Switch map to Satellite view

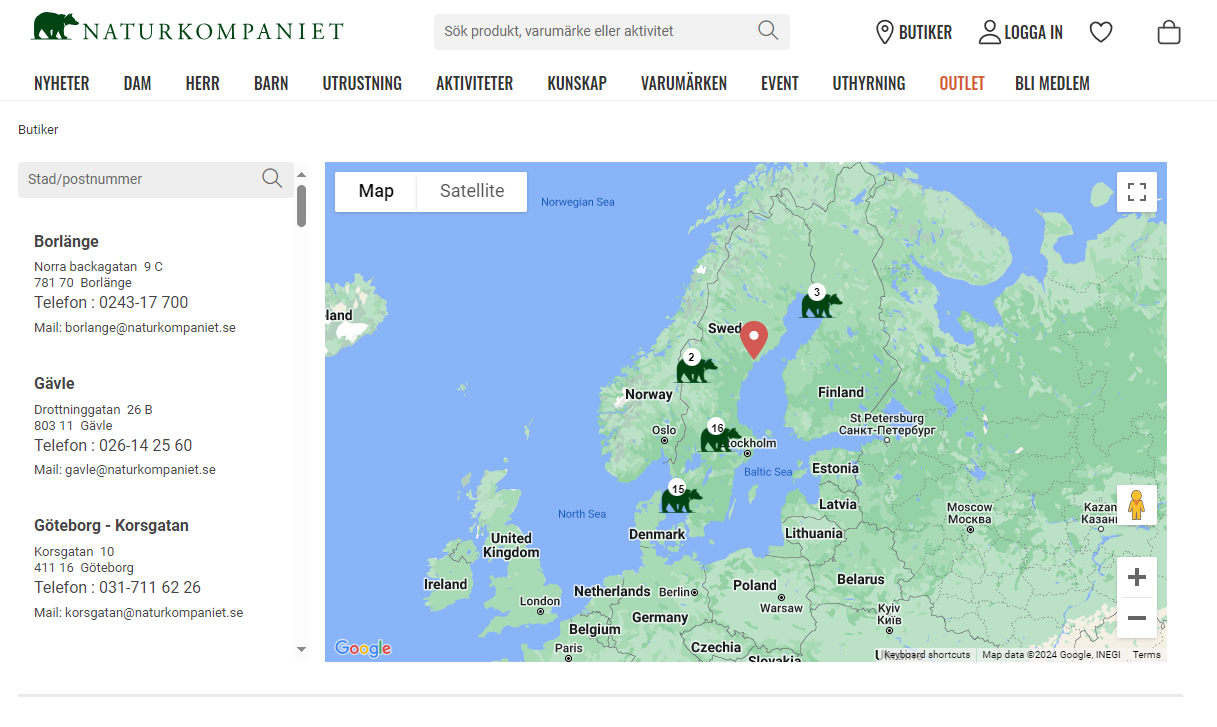click(472, 191)
